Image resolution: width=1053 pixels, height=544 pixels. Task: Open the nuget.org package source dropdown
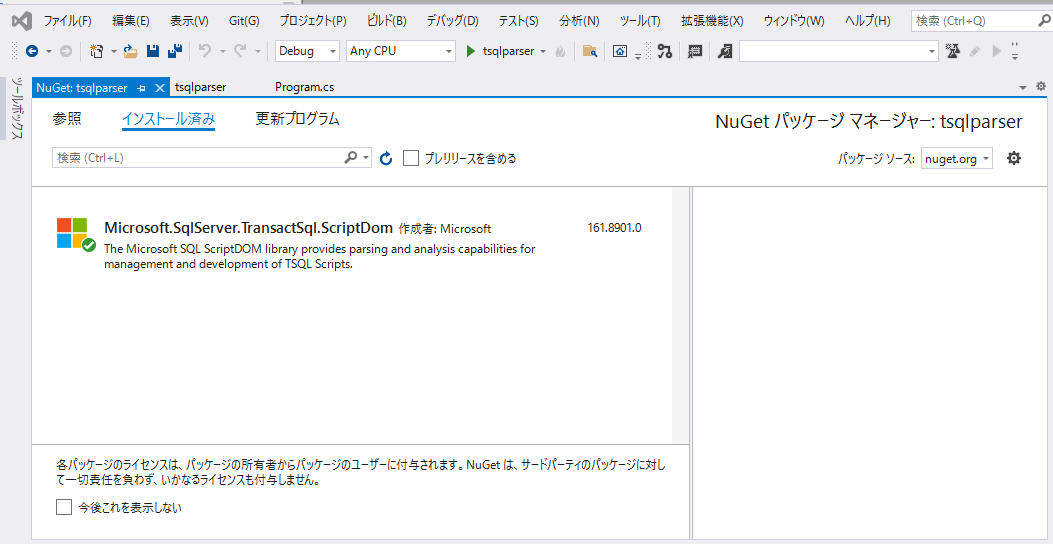tap(956, 159)
